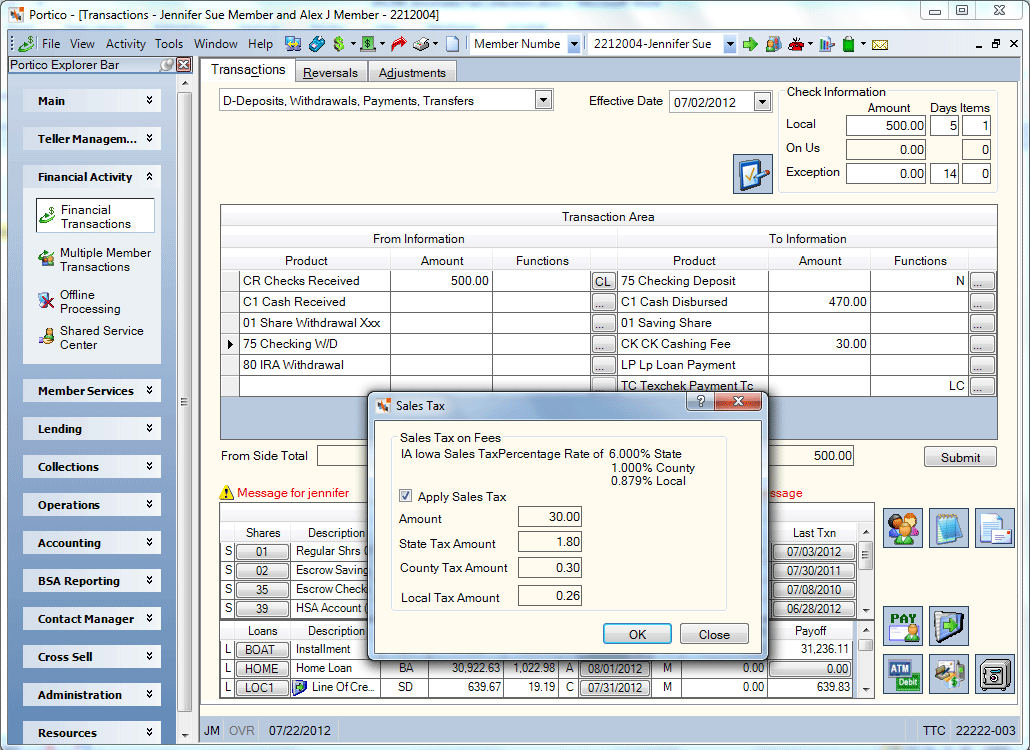Click the Submit button
This screenshot has width=1030, height=750.
pyautogui.click(x=960, y=457)
